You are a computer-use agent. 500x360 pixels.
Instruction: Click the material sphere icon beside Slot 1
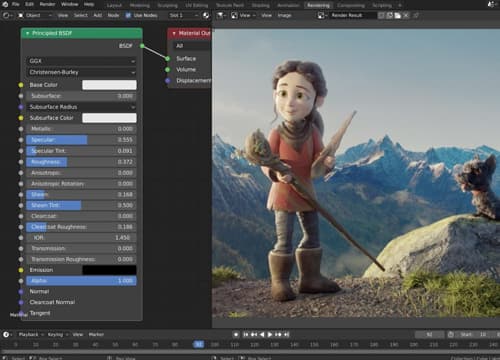click(x=206, y=15)
